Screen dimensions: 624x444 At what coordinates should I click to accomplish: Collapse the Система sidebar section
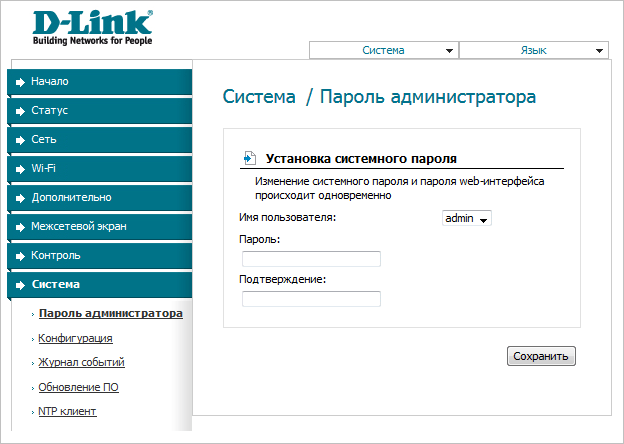pyautogui.click(x=99, y=284)
